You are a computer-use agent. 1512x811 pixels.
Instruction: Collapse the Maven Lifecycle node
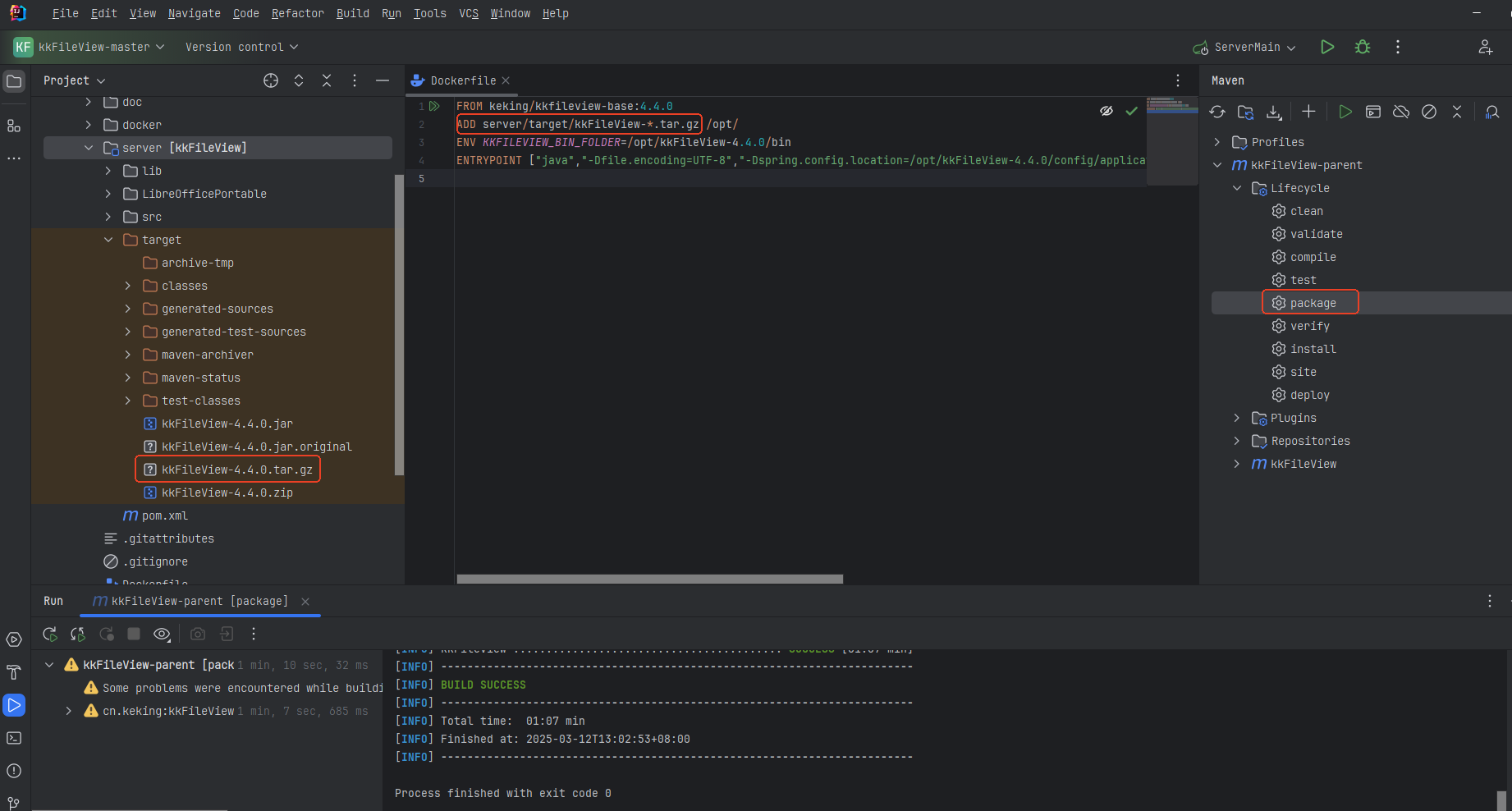pyautogui.click(x=1237, y=188)
